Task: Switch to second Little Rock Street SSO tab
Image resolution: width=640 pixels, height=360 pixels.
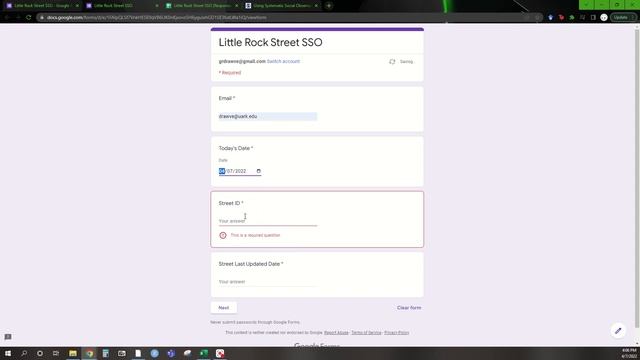Action: (118, 6)
